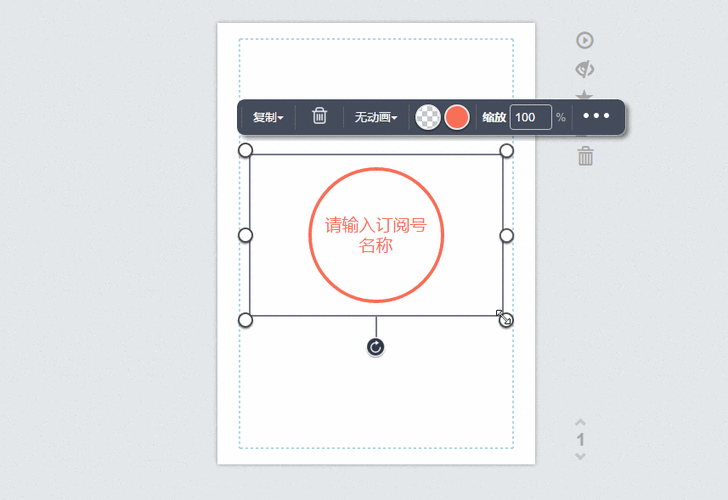Click the trash icon in the floating toolbar

click(x=319, y=117)
